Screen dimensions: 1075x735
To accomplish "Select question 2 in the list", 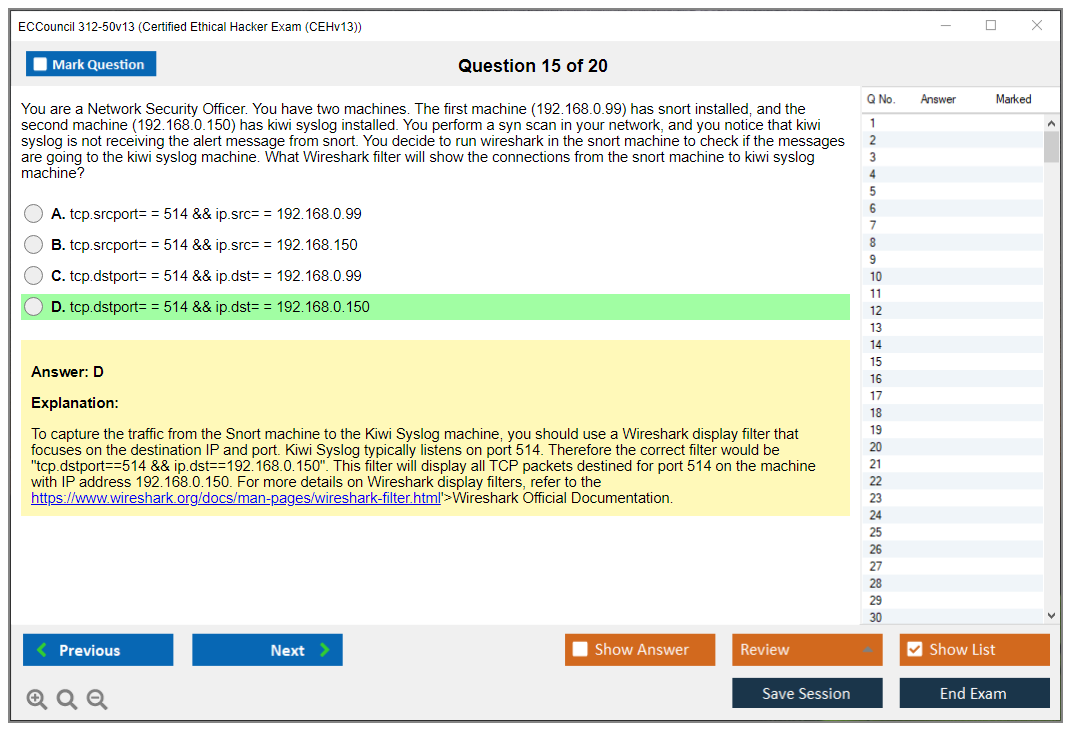I will [953, 141].
